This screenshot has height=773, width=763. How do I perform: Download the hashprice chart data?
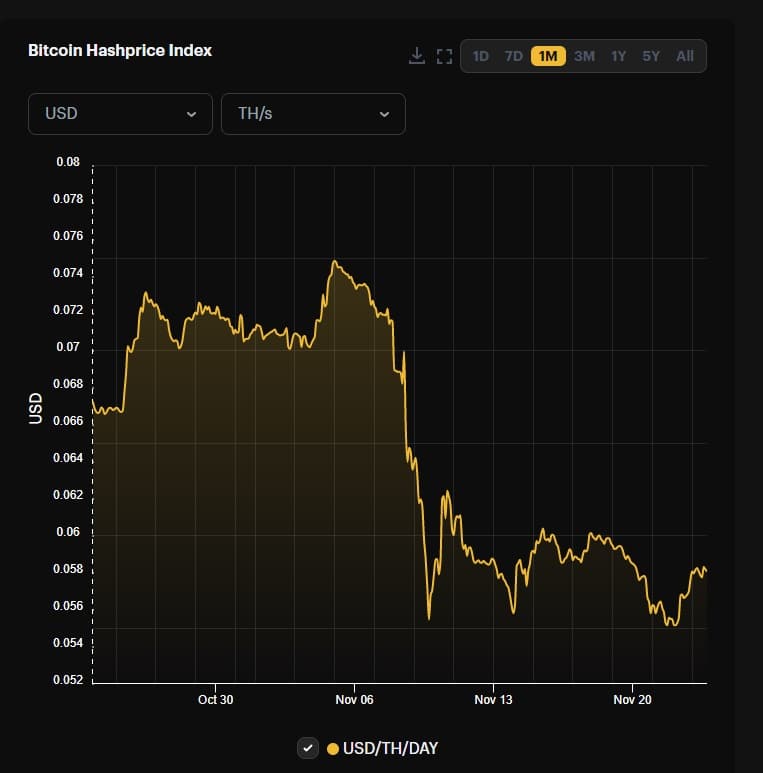pyautogui.click(x=417, y=56)
